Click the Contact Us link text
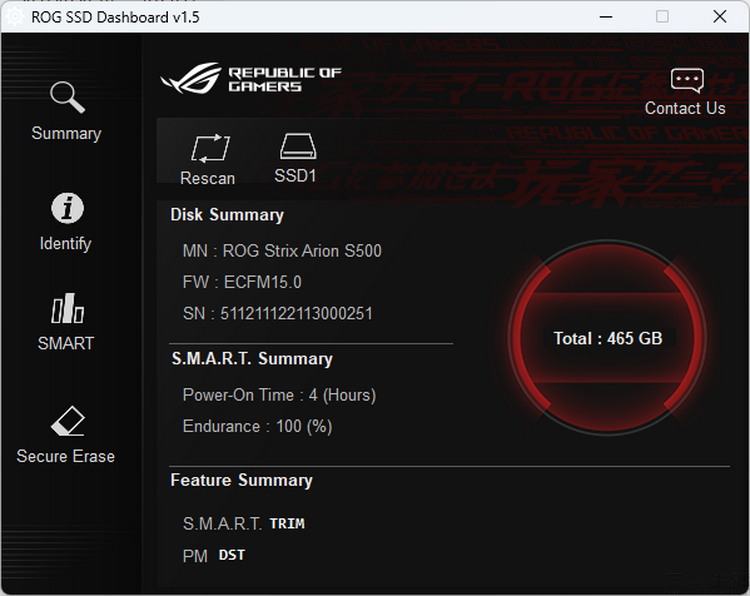750x596 pixels. click(685, 108)
